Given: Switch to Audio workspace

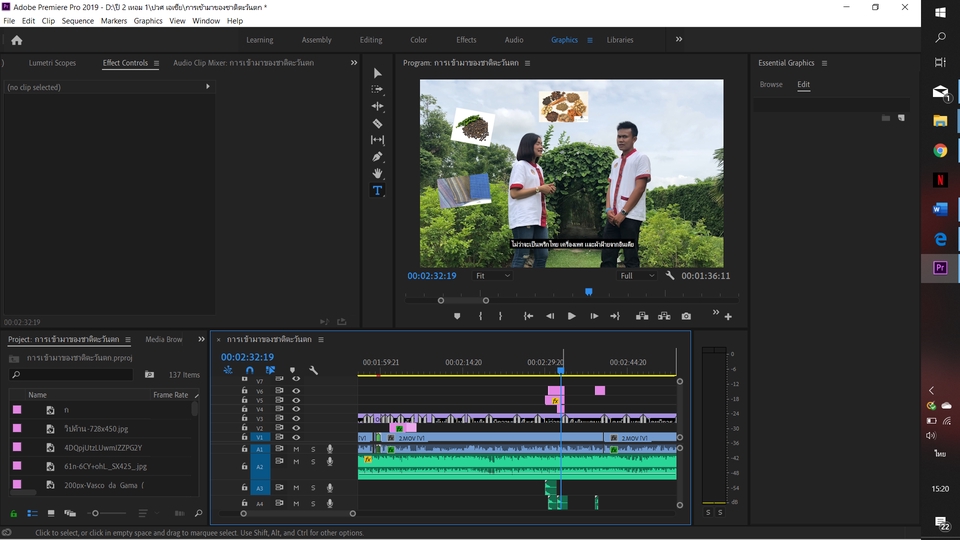Looking at the screenshot, I should coord(514,40).
